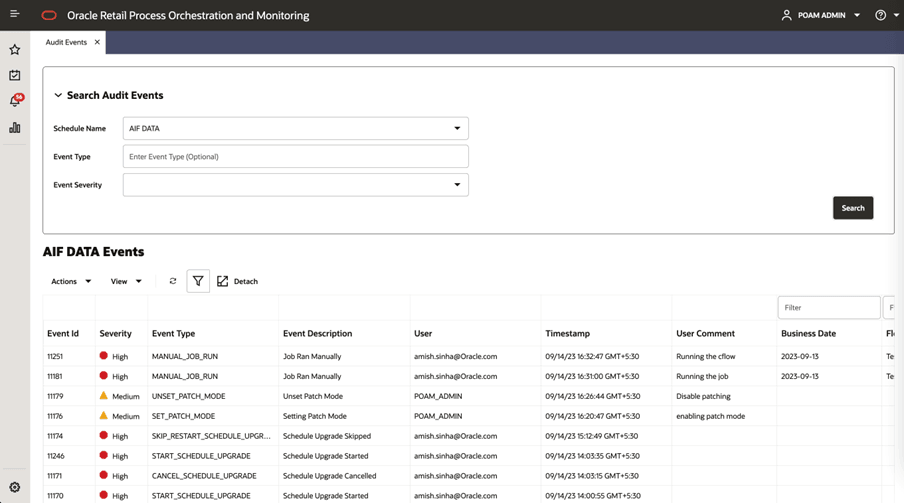Click the red High severity icon for 11251
Image resolution: width=904 pixels, height=503 pixels.
pyautogui.click(x=104, y=356)
